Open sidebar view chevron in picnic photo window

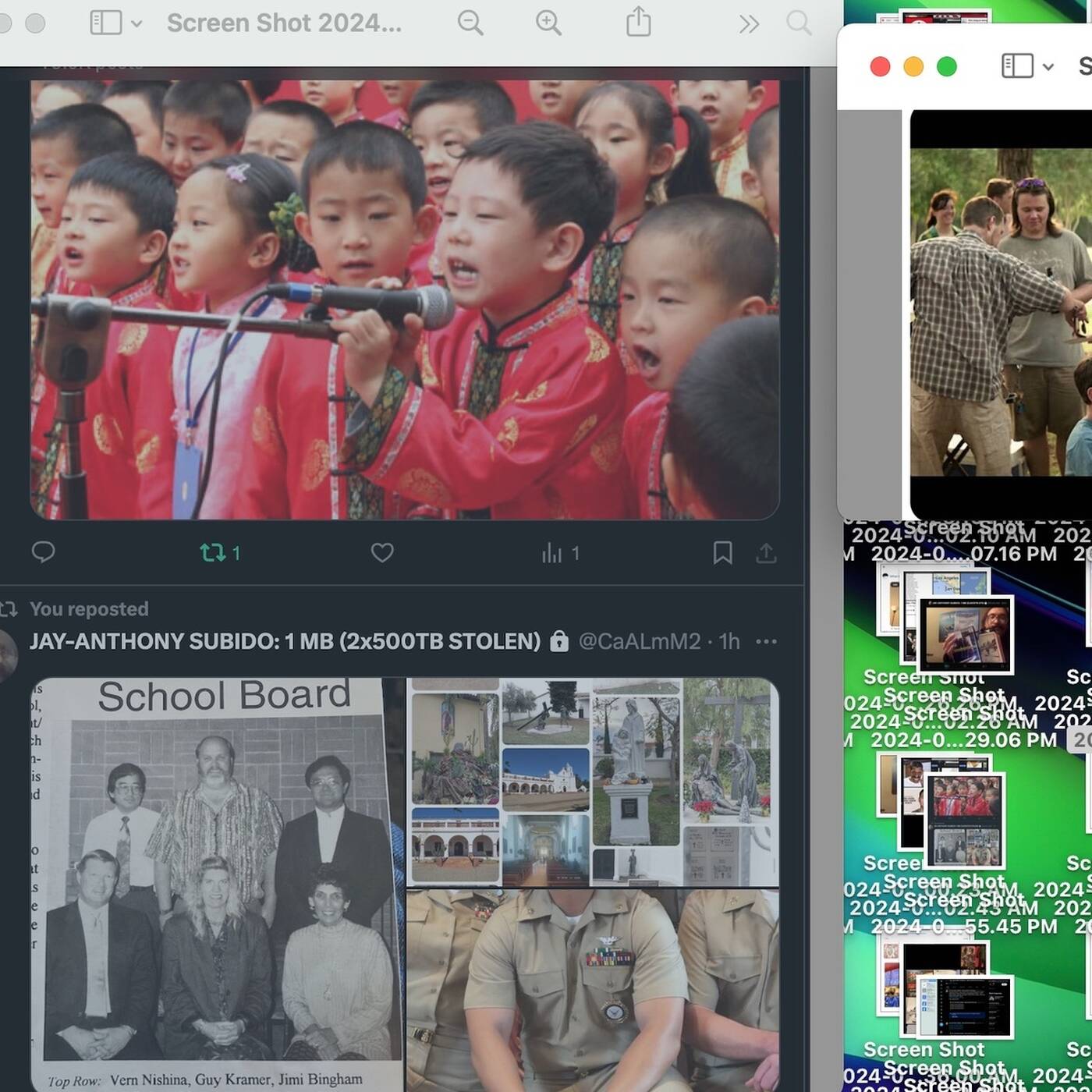pyautogui.click(x=1048, y=66)
